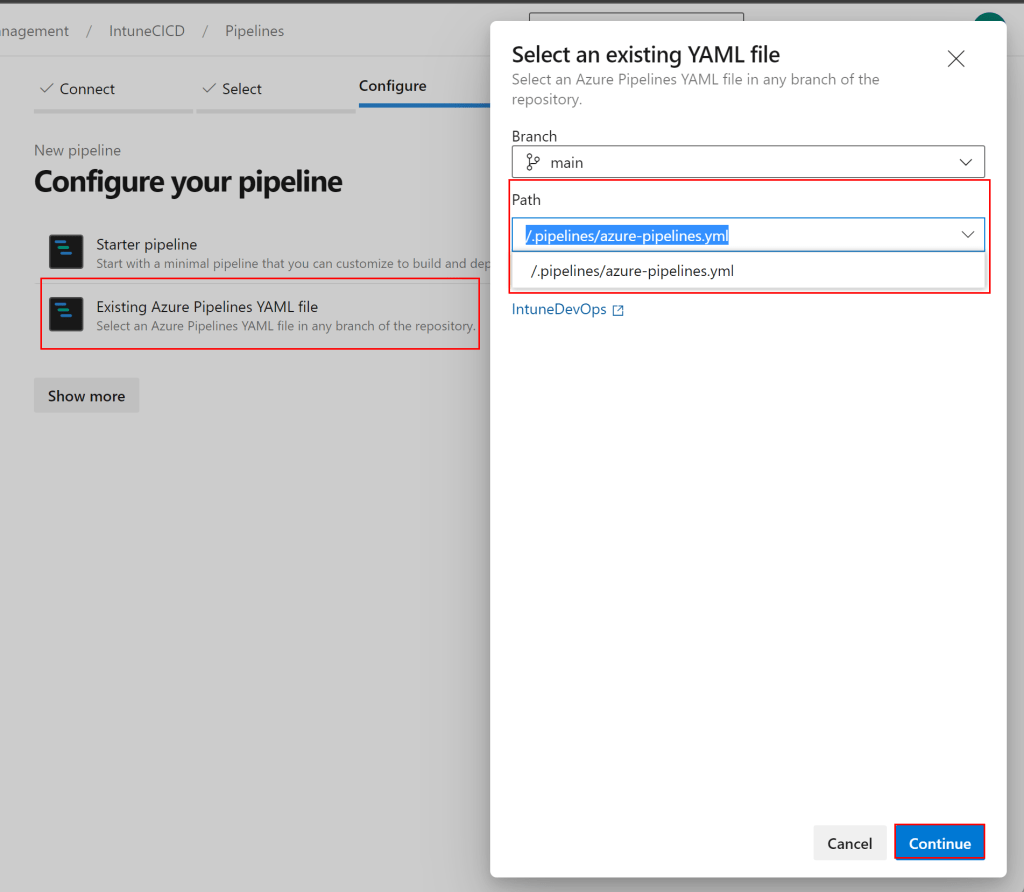Expand the Branch dropdown chevron
The height and width of the screenshot is (892, 1024).
pyautogui.click(x=966, y=162)
